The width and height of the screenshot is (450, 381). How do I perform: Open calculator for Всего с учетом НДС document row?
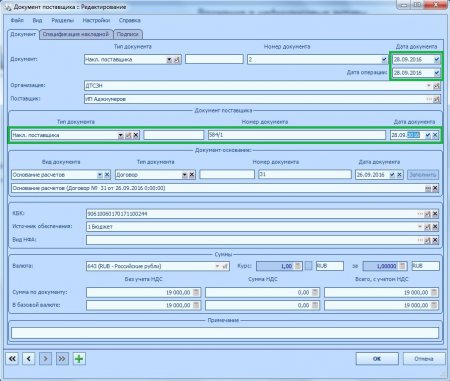click(x=434, y=292)
